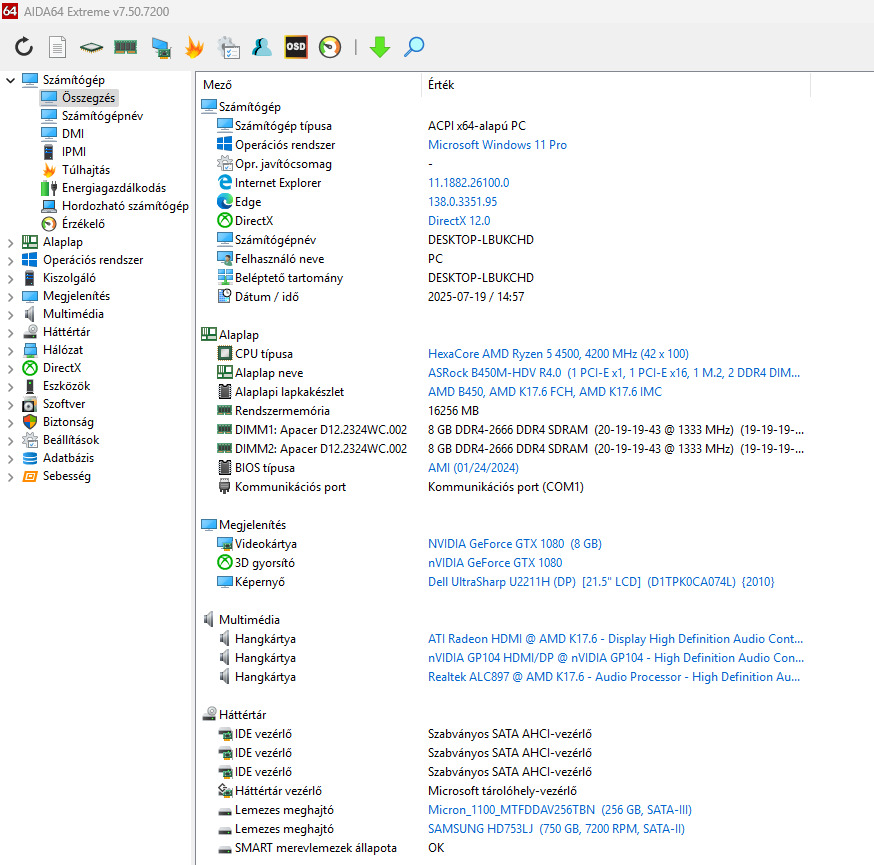
Task: Open the NVIDIA GeForce GTX 1080 (8 GB) link
Action: tap(514, 544)
